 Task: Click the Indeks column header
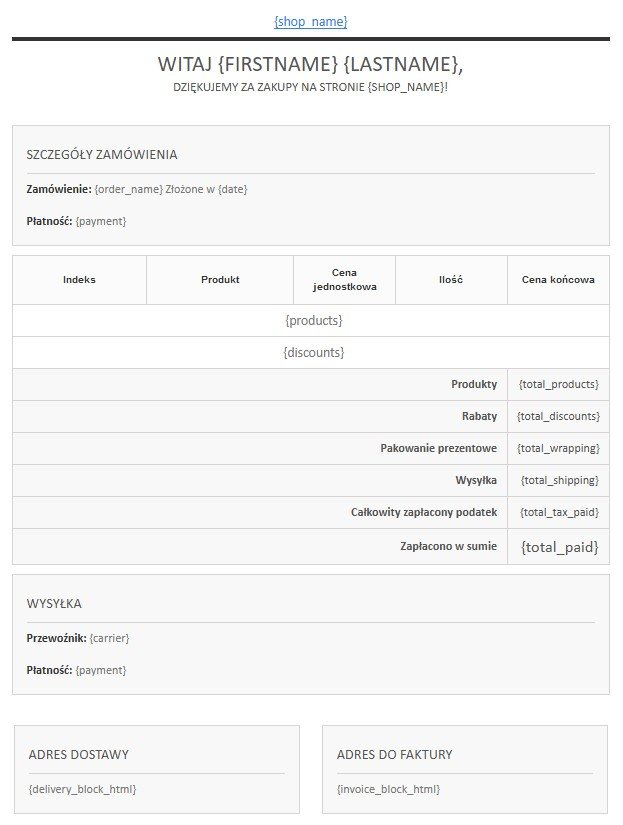(x=79, y=280)
